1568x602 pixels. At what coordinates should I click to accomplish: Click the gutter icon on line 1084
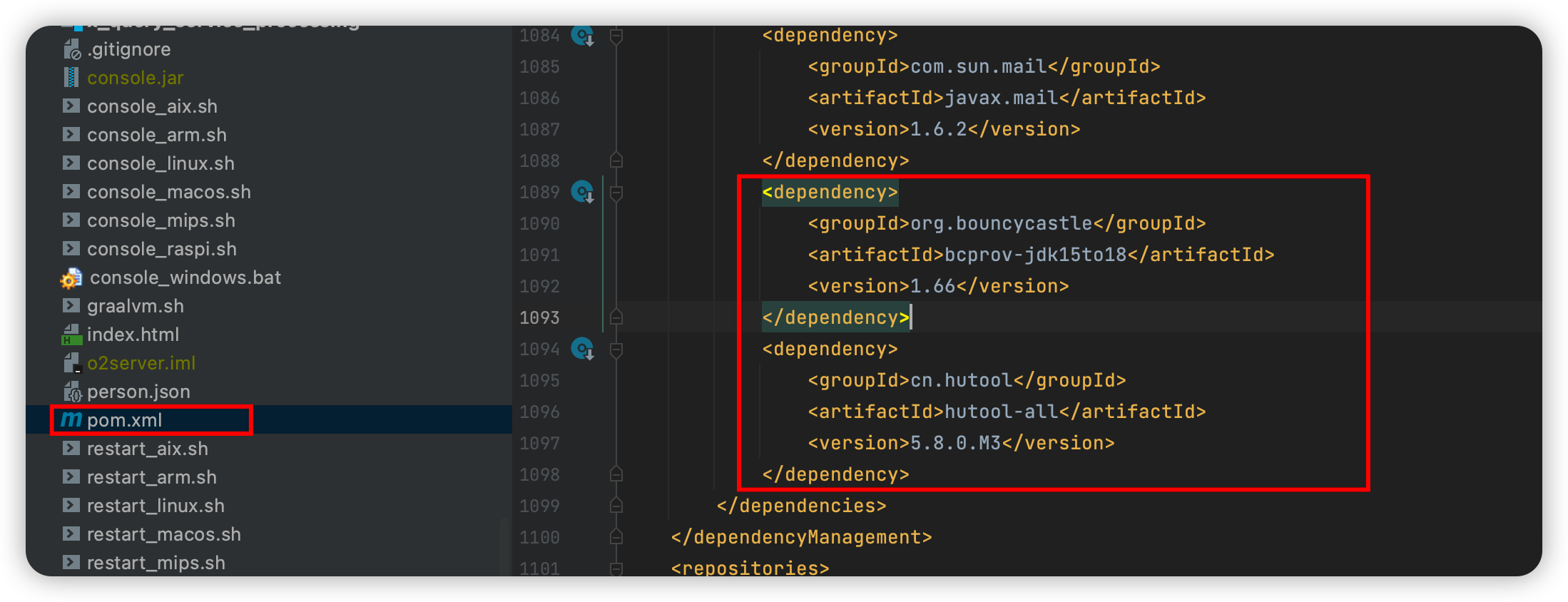pyautogui.click(x=583, y=36)
